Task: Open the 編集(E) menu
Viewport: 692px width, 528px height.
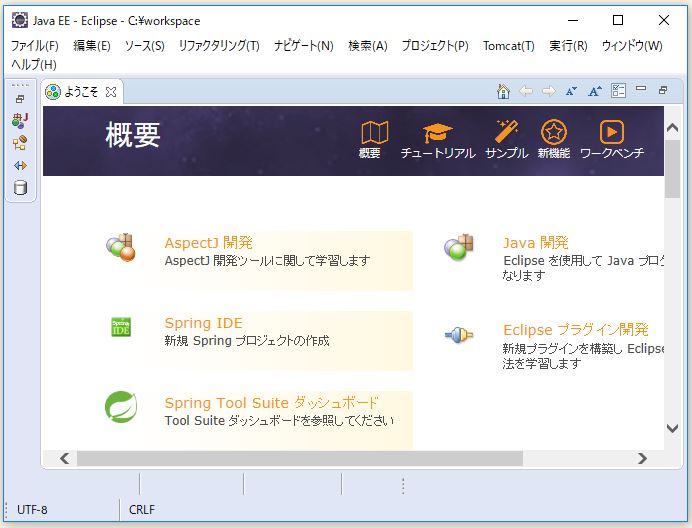Action: [92, 45]
